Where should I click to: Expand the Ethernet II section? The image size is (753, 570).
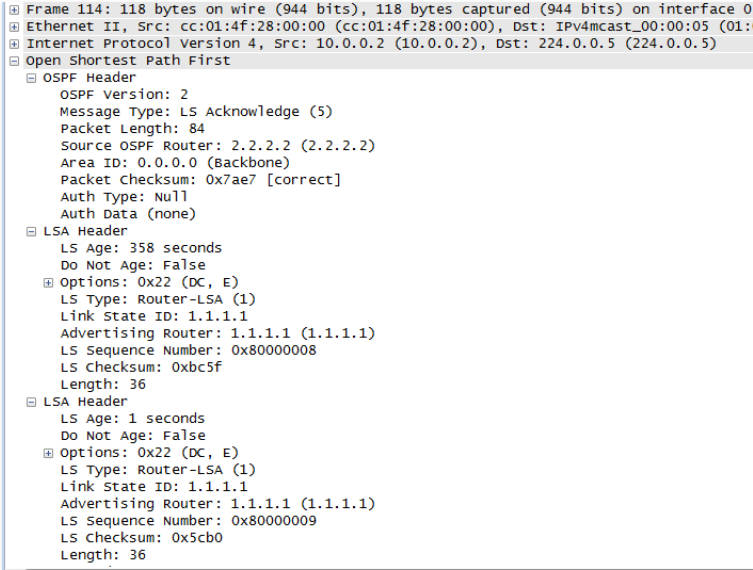[x=14, y=27]
